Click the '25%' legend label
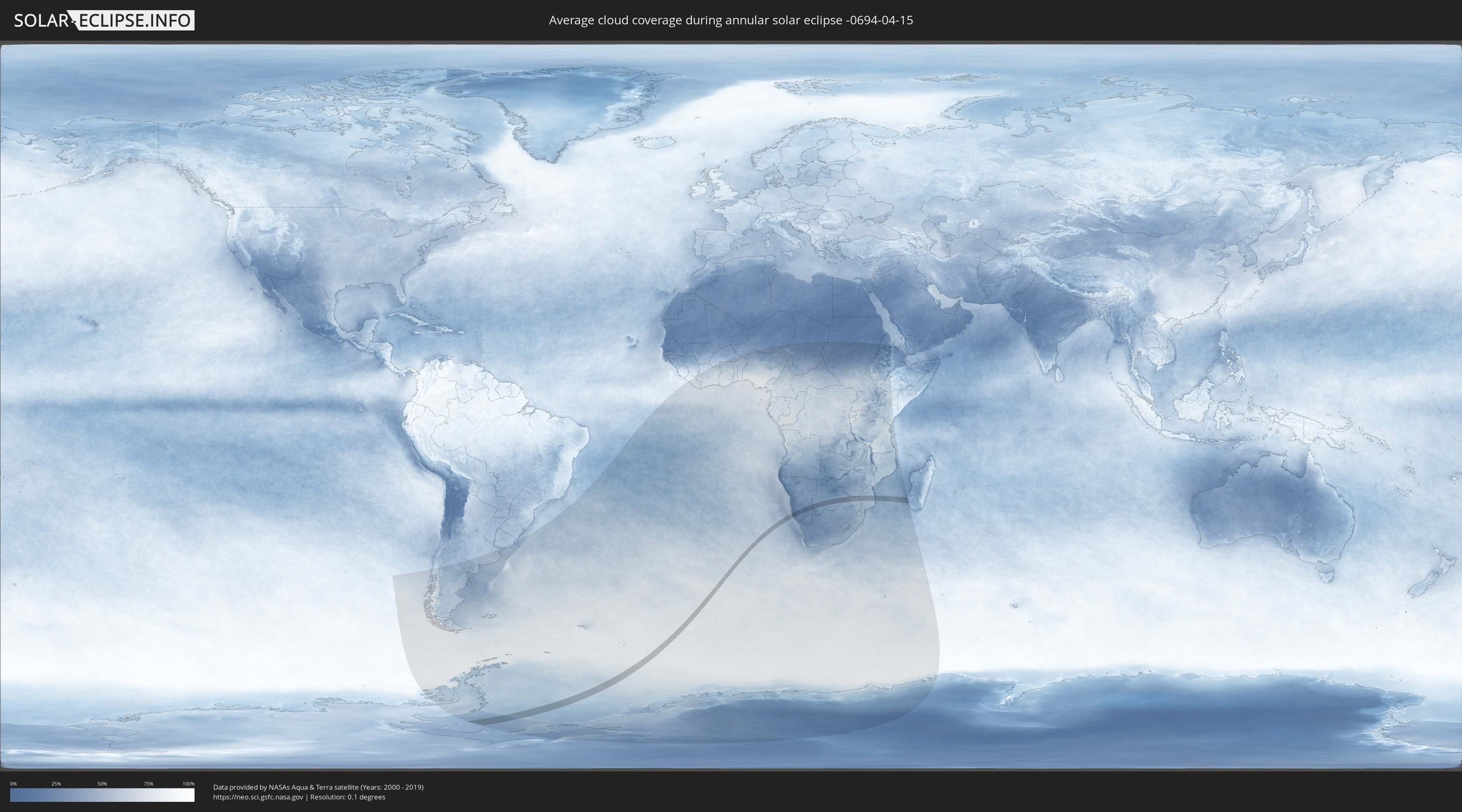The width and height of the screenshot is (1462, 812). (x=56, y=784)
